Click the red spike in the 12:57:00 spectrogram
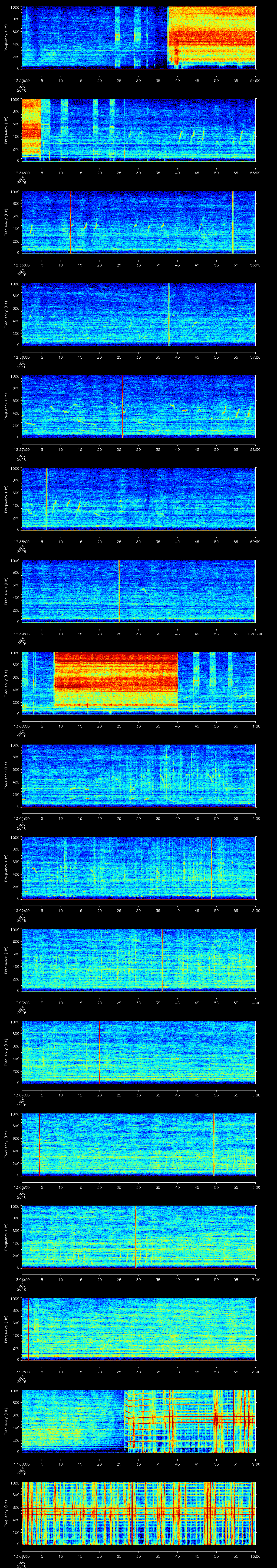This screenshot has height=1568, width=277. [122, 407]
